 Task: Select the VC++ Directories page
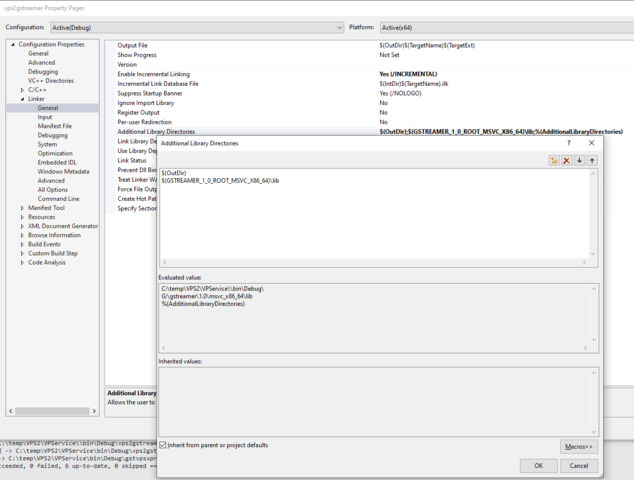50,81
